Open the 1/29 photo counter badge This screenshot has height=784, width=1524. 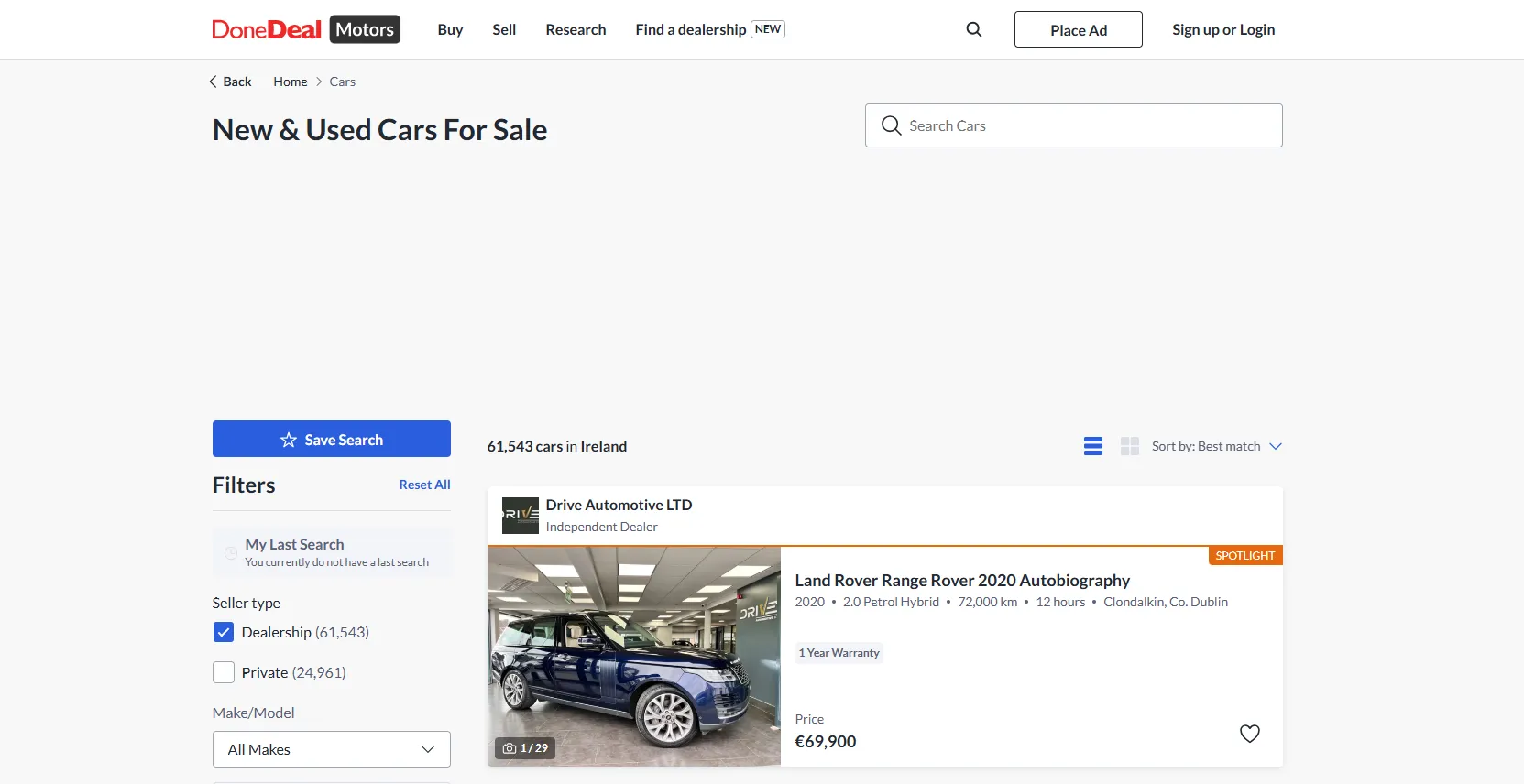pyautogui.click(x=525, y=748)
